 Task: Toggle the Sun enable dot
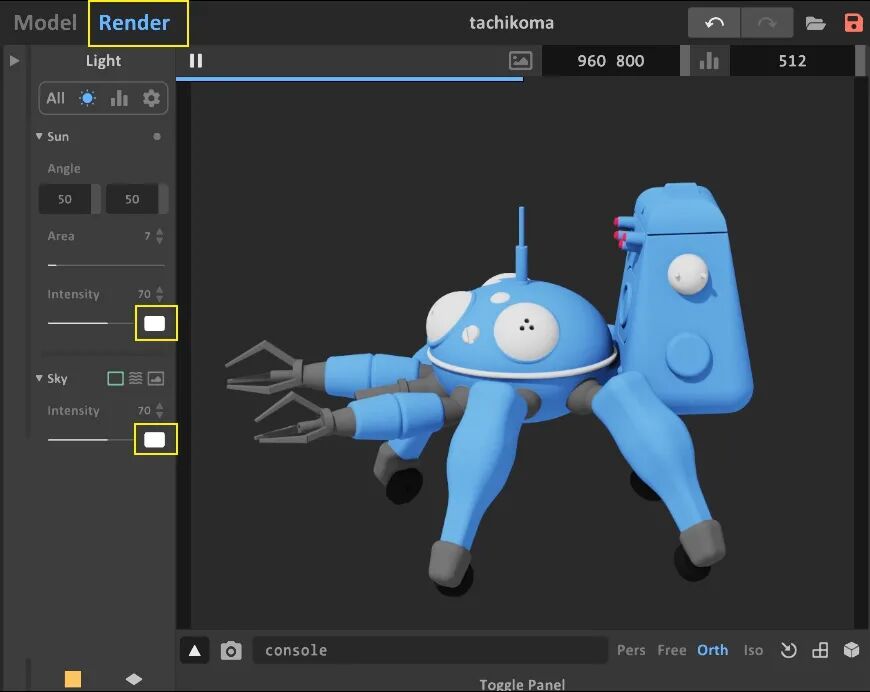[157, 137]
